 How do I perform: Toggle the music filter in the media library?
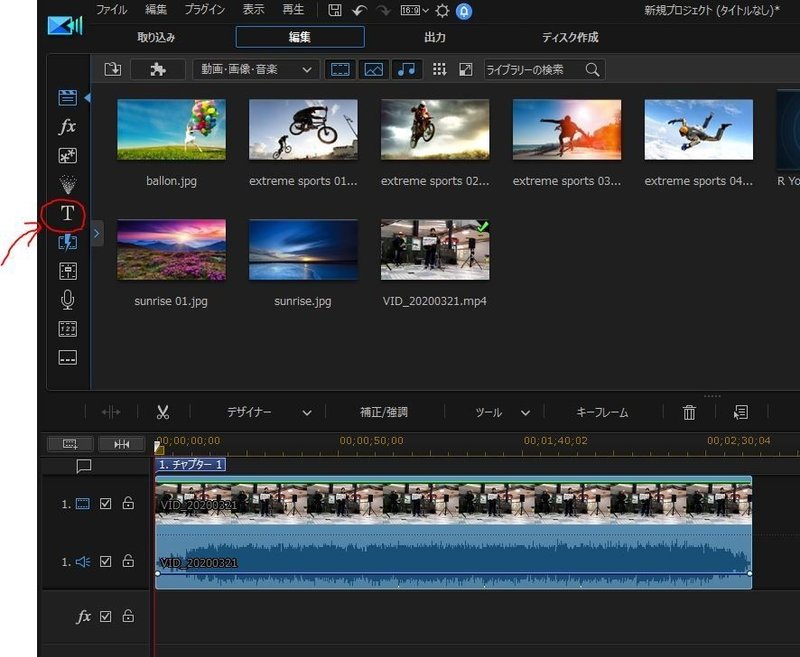click(406, 69)
